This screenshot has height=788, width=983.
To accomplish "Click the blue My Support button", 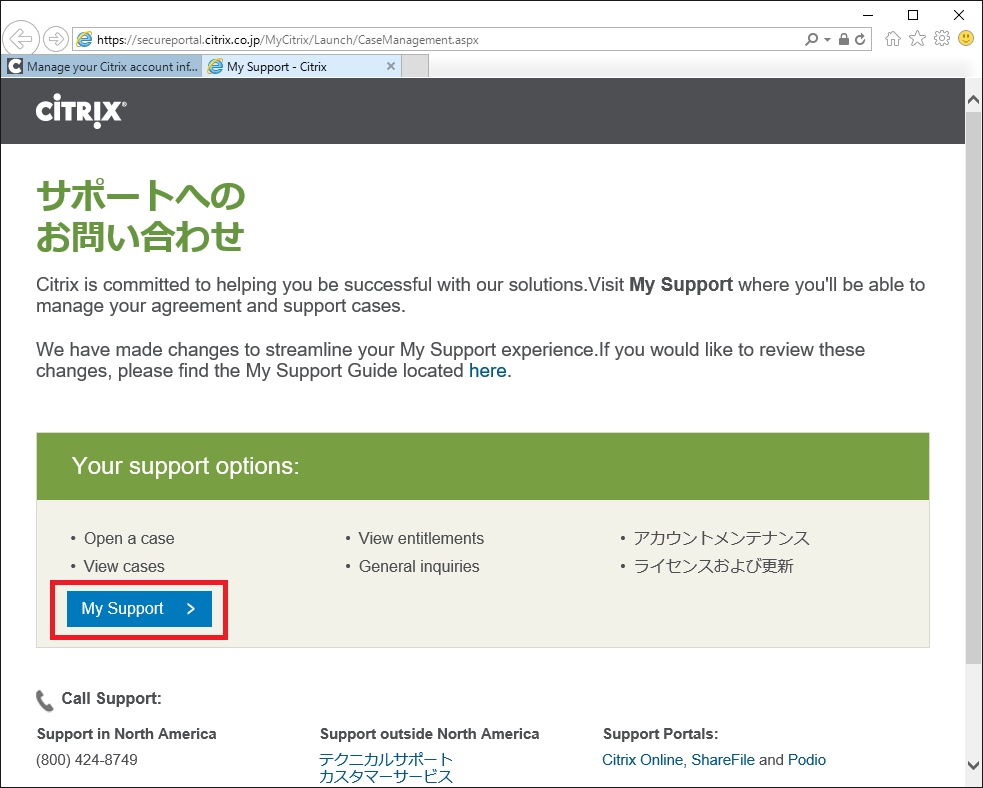I will 139,609.
